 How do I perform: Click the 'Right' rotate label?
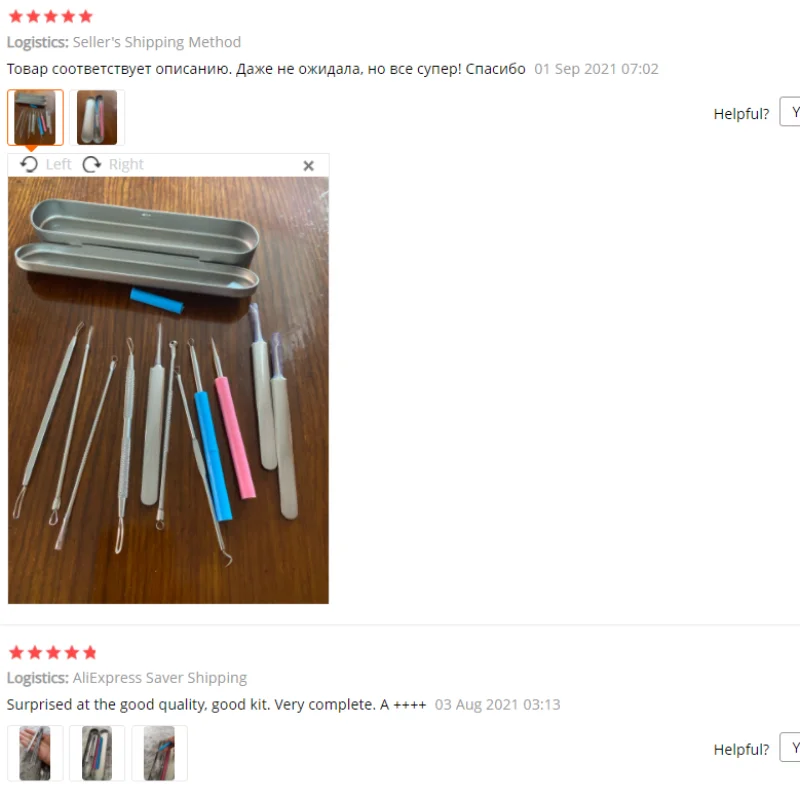(x=126, y=164)
